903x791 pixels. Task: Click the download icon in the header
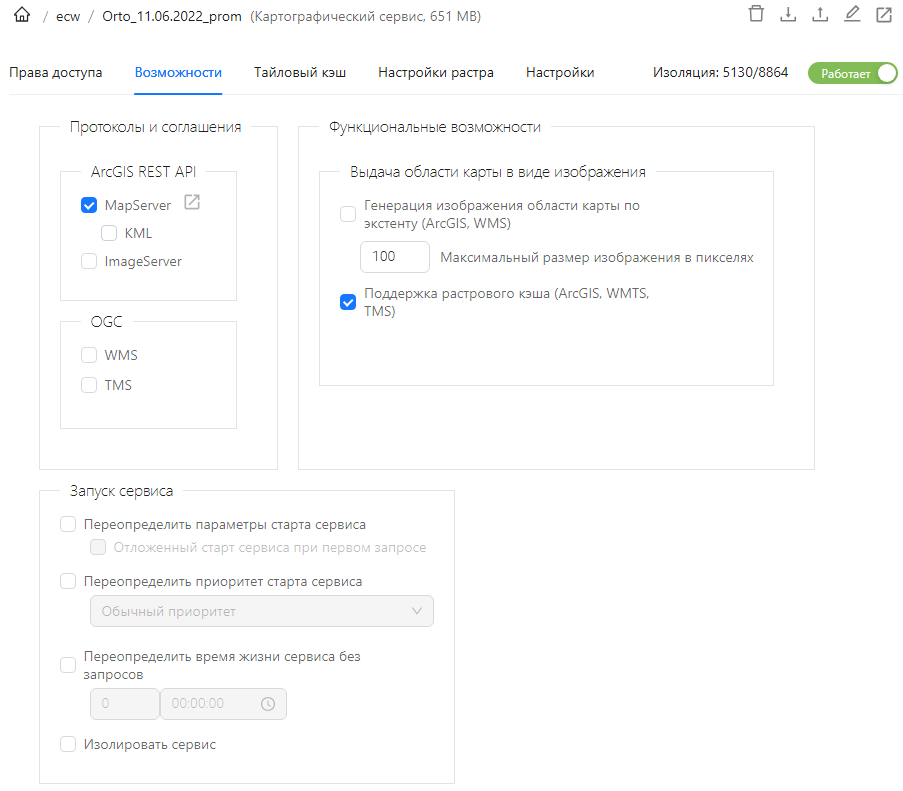point(788,14)
